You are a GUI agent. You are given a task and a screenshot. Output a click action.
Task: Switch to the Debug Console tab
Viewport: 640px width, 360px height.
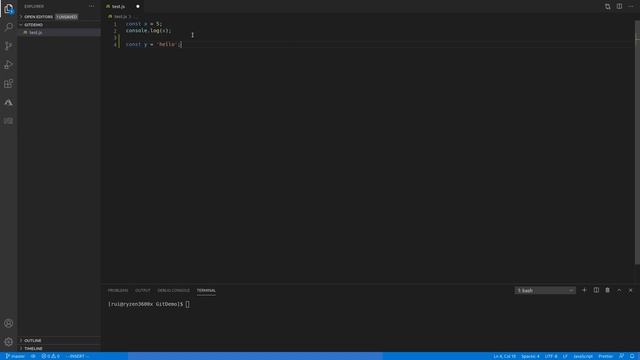(x=173, y=290)
